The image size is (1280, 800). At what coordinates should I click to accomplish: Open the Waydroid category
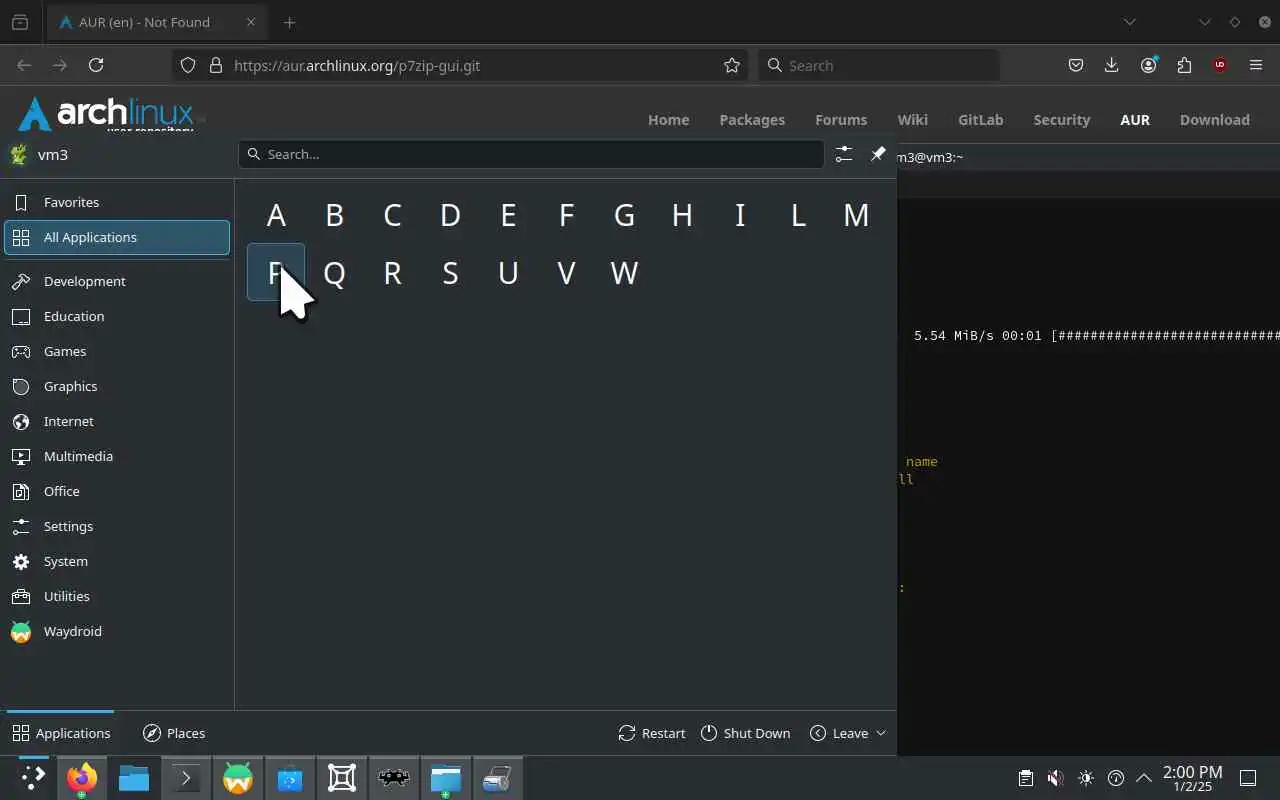(x=117, y=631)
